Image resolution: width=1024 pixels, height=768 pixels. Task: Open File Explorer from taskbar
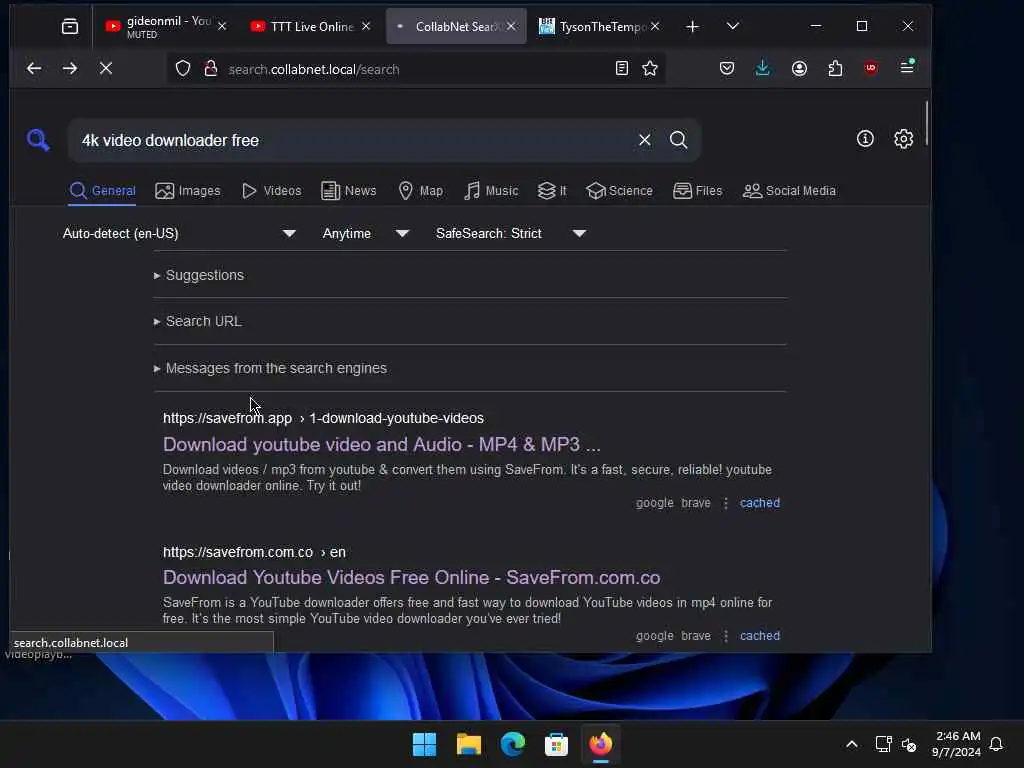(x=468, y=744)
